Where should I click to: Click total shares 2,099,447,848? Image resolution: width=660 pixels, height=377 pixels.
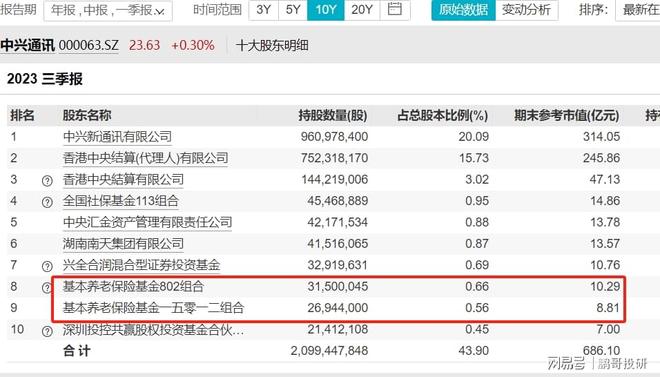[329, 351]
